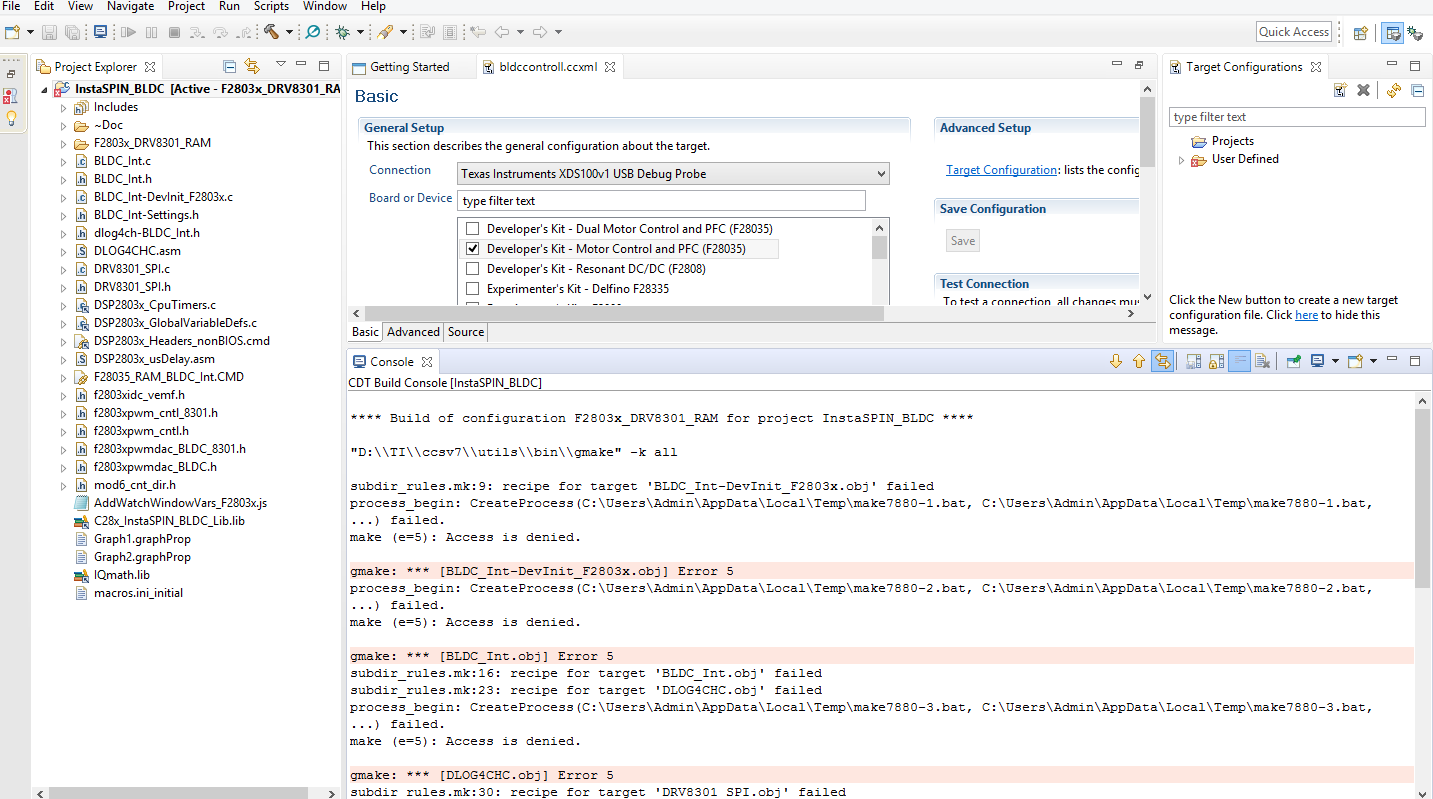Clear the Console output

[1262, 361]
